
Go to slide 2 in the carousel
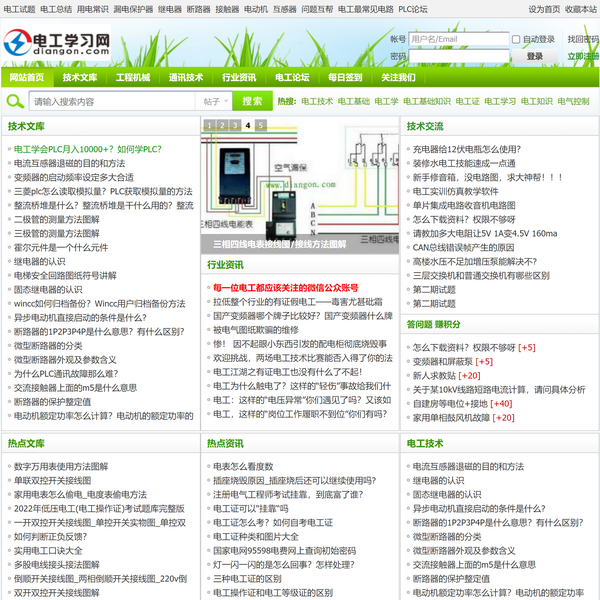click(x=222, y=126)
